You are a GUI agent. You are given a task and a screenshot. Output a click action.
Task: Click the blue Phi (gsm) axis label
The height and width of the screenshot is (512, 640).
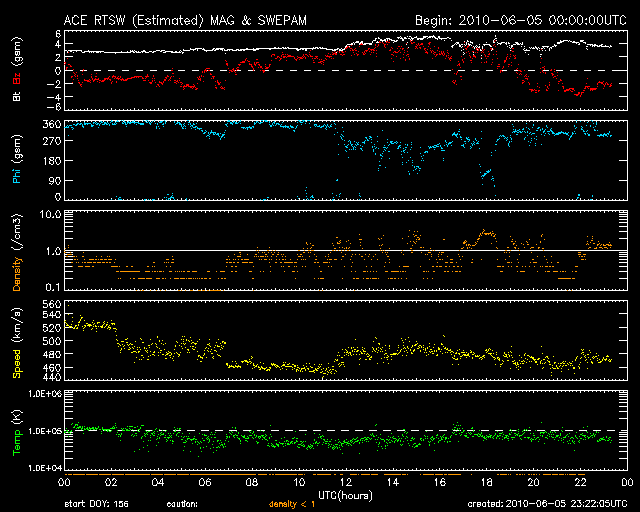16,159
